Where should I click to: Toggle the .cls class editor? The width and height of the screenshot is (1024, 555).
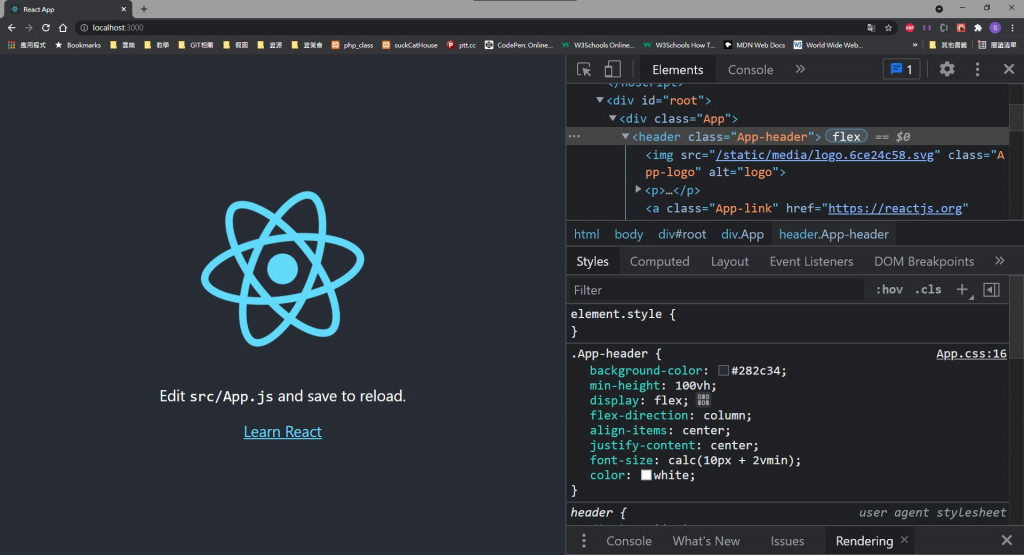point(928,289)
